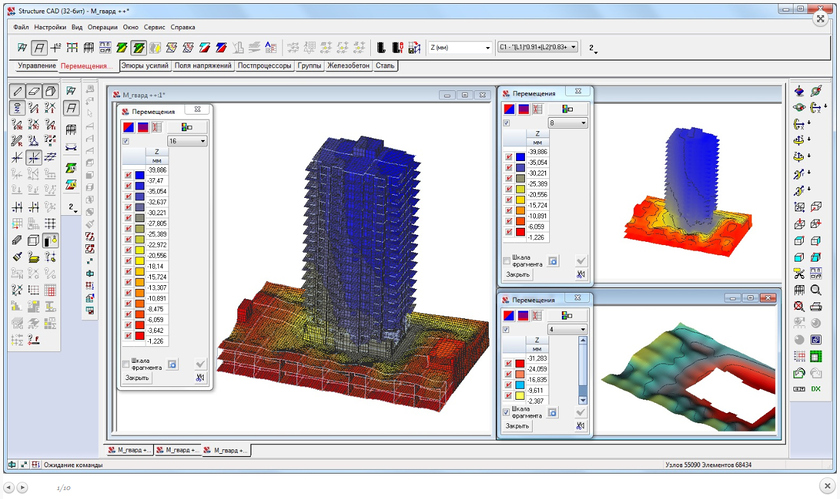
Task: Click the black column icon in top toolbar
Action: [x=381, y=47]
